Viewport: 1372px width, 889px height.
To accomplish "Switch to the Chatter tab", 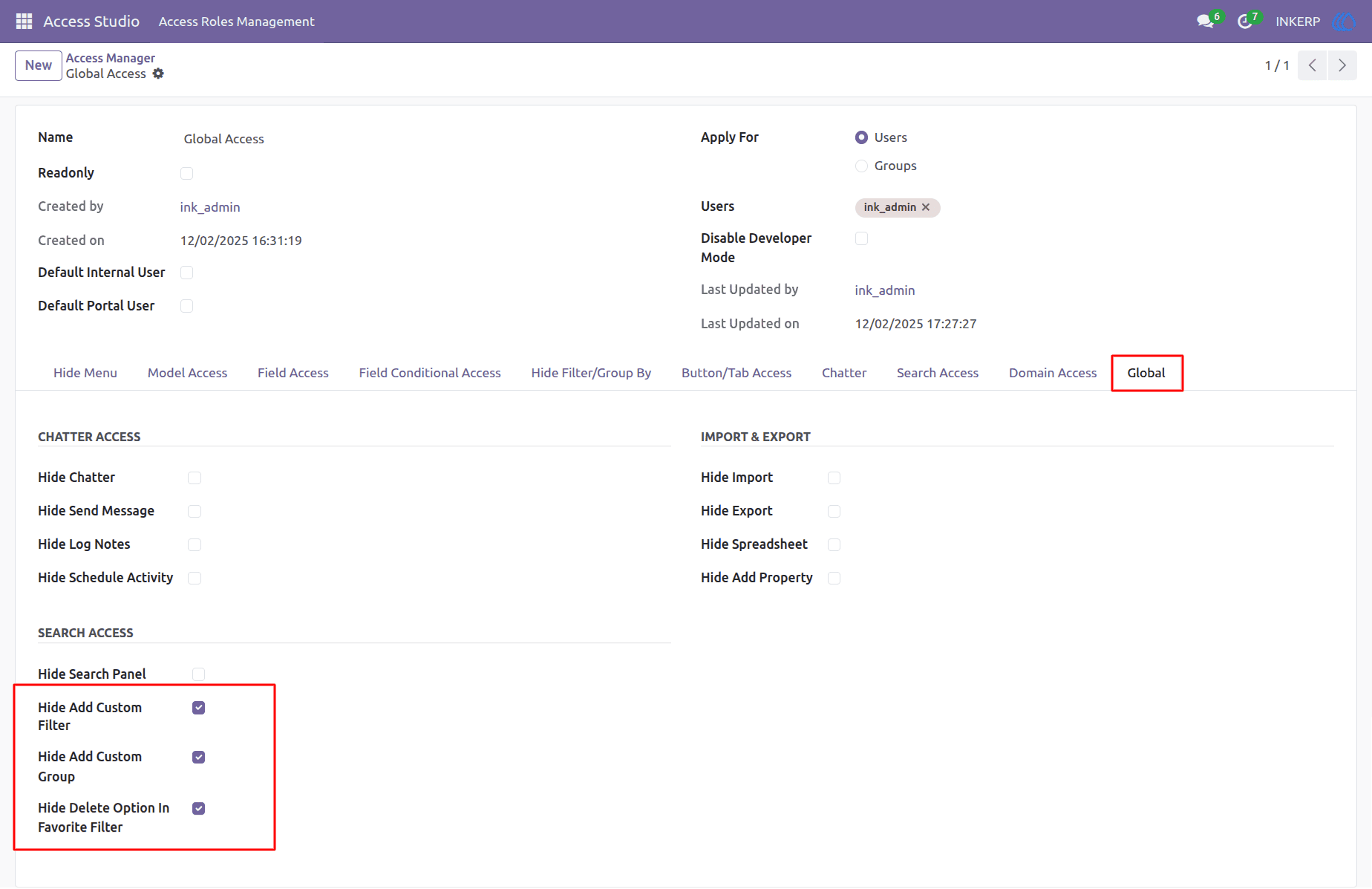I will coord(844,373).
